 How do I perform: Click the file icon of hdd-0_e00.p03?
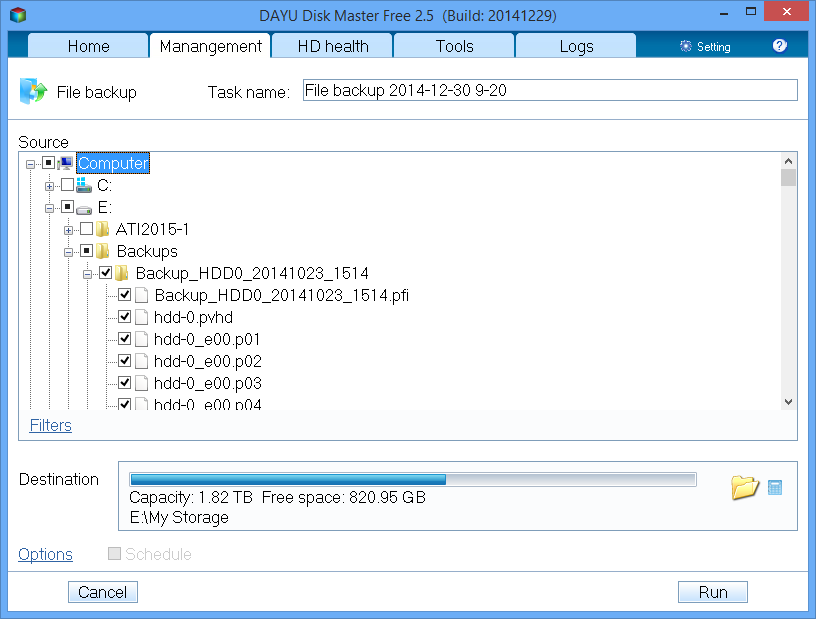coord(142,383)
